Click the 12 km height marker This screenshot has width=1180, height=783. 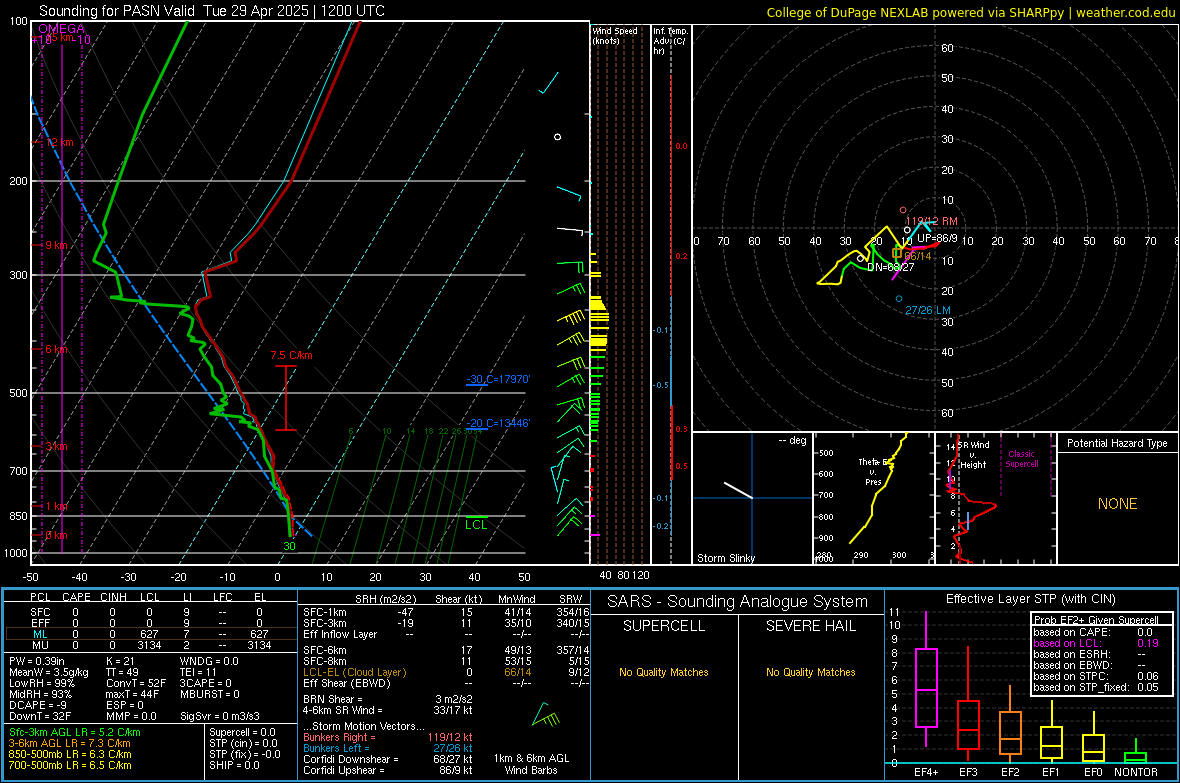tap(59, 142)
